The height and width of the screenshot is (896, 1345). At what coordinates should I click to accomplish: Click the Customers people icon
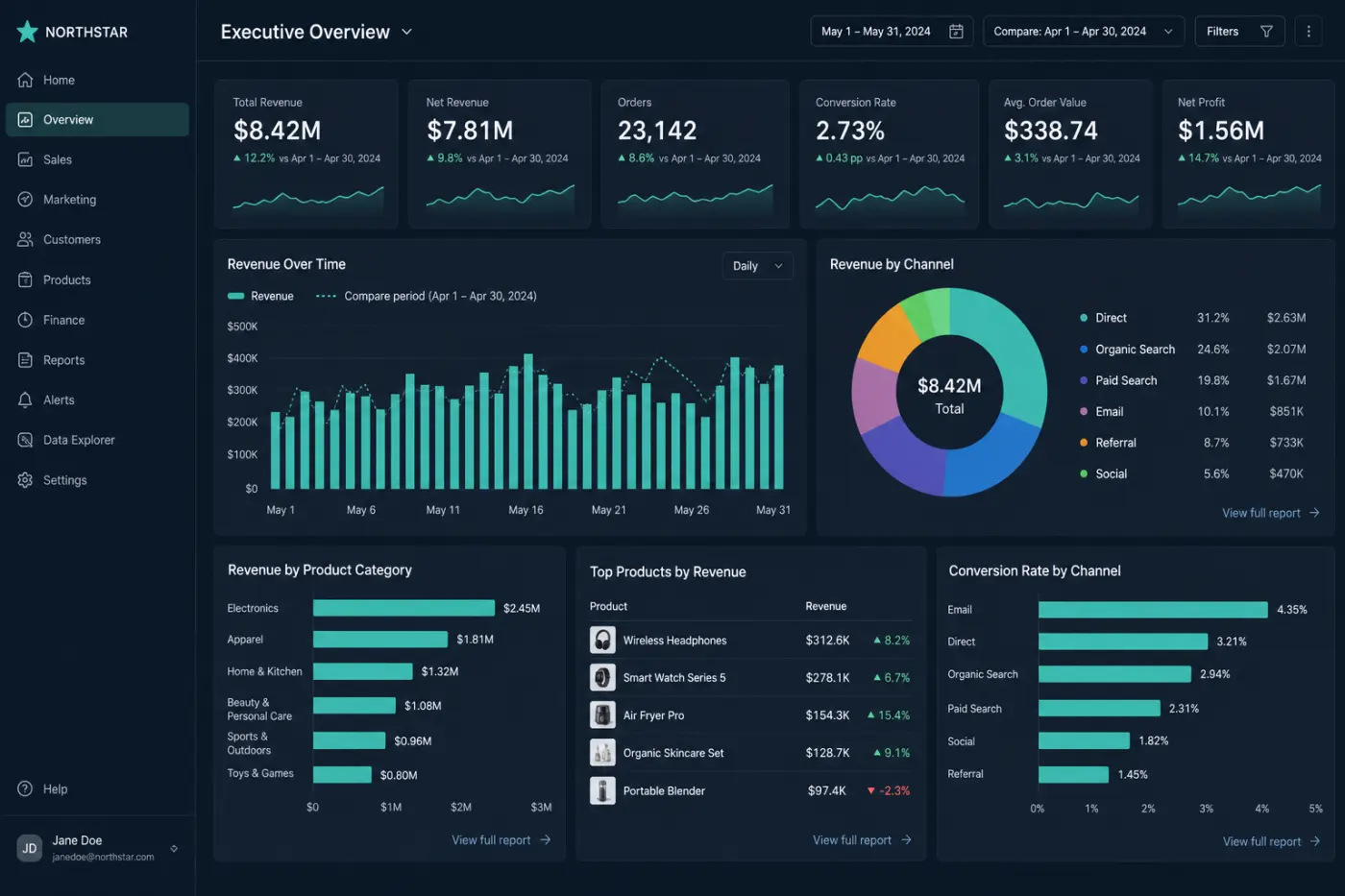25,240
